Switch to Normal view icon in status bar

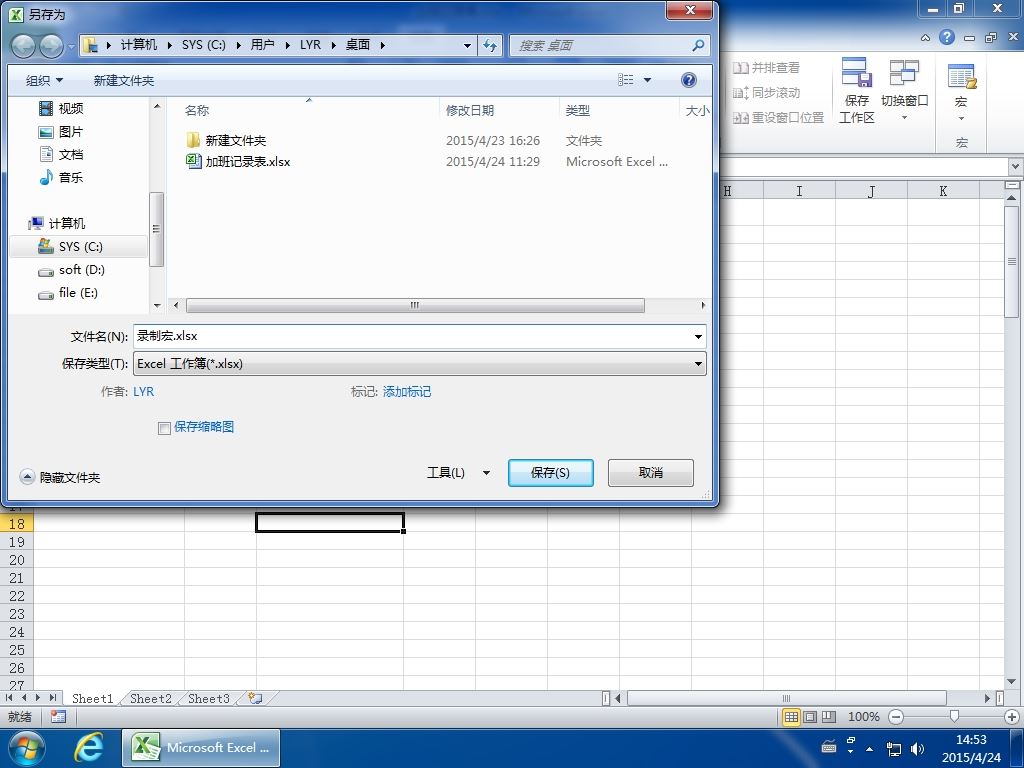coord(792,717)
